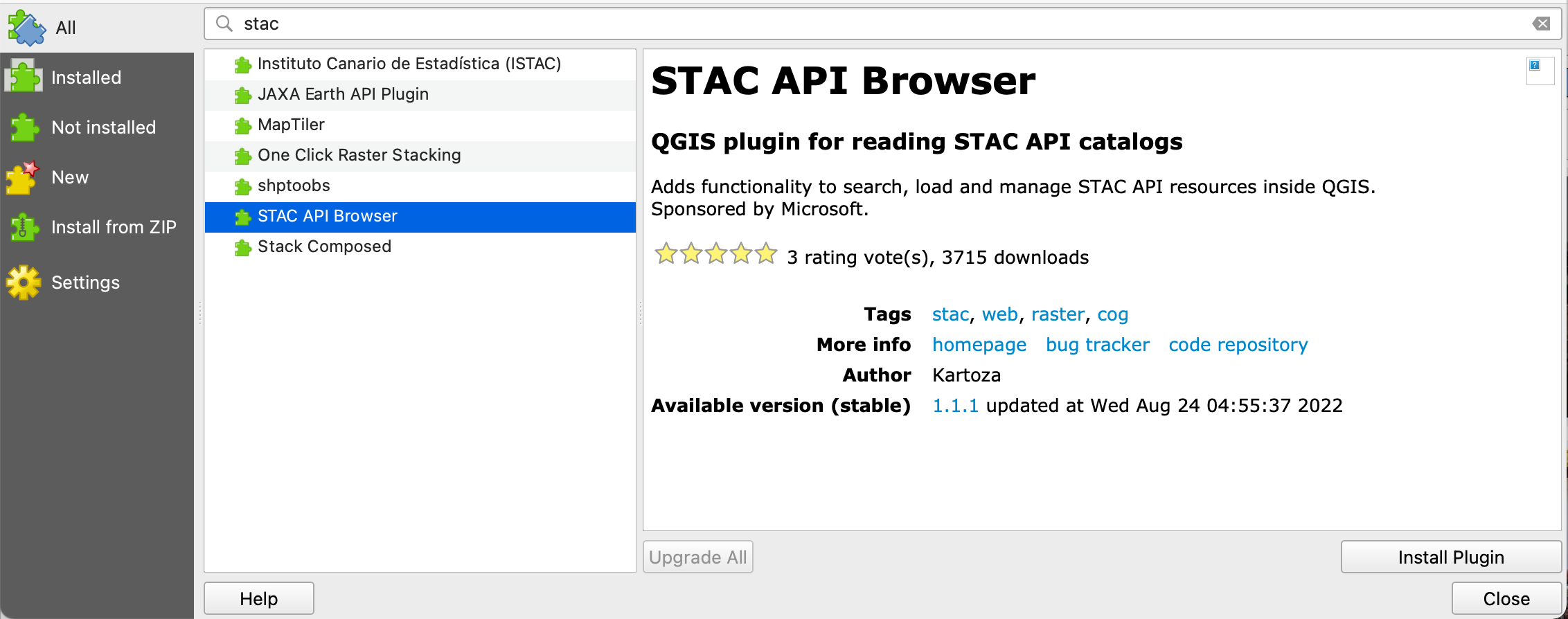The image size is (1568, 619).
Task: Click the web tag link
Action: click(1000, 315)
